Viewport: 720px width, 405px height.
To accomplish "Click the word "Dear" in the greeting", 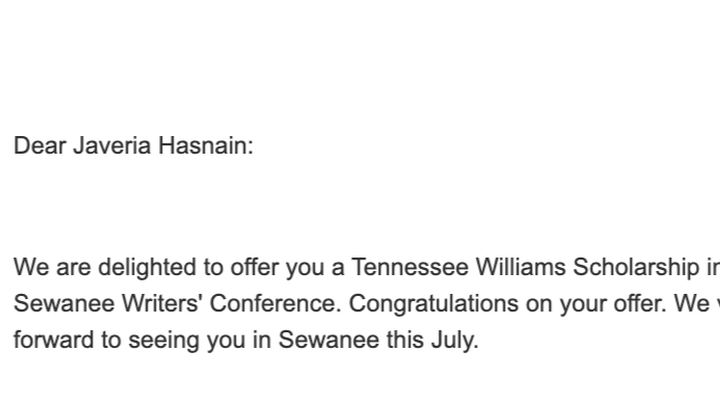I will (x=40, y=146).
